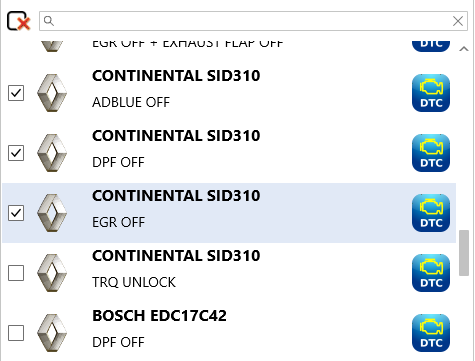The width and height of the screenshot is (475, 361).
Task: Clear search field with the X button
Action: coord(458,21)
